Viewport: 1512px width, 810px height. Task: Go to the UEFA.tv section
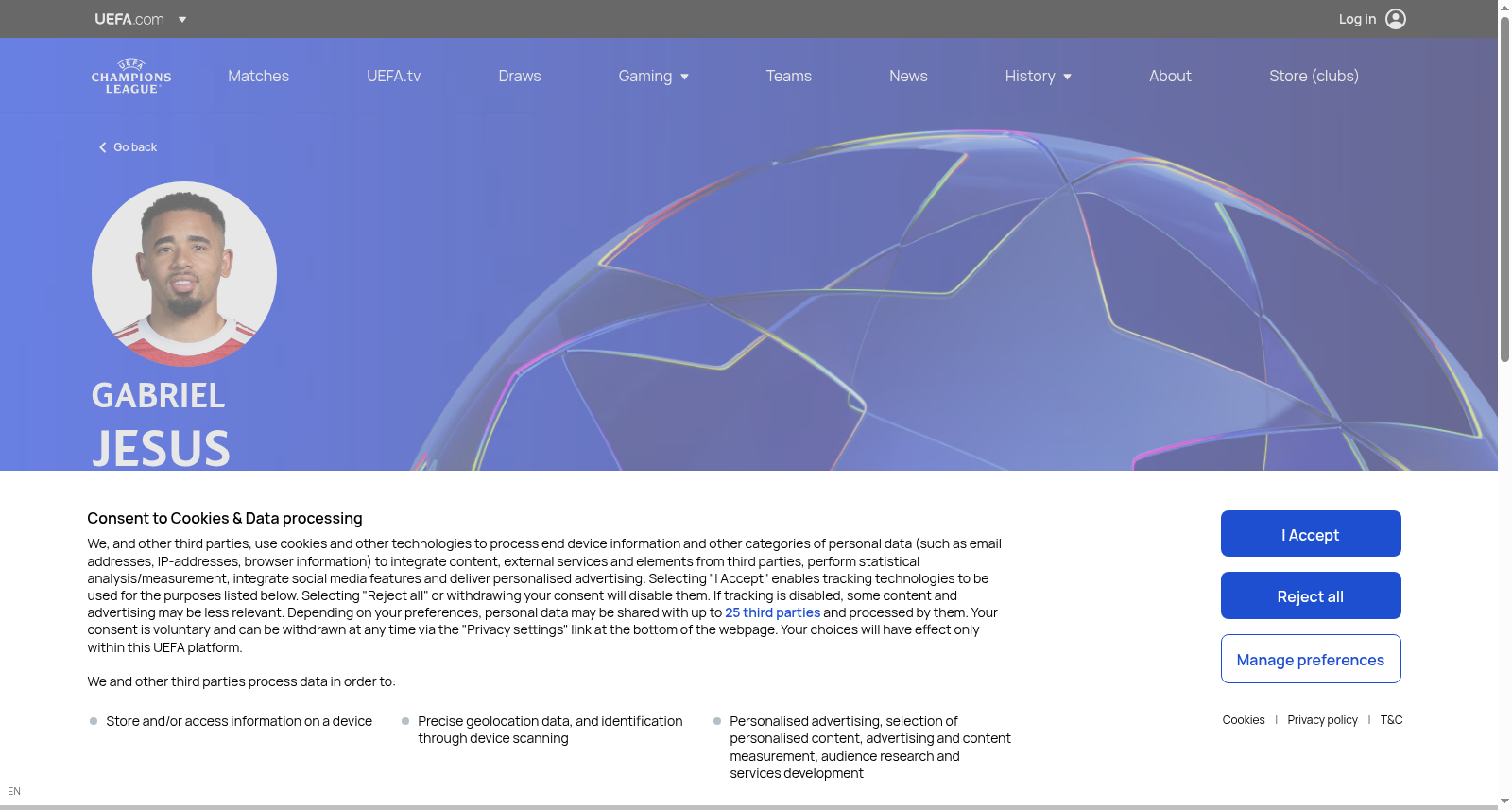coord(394,76)
